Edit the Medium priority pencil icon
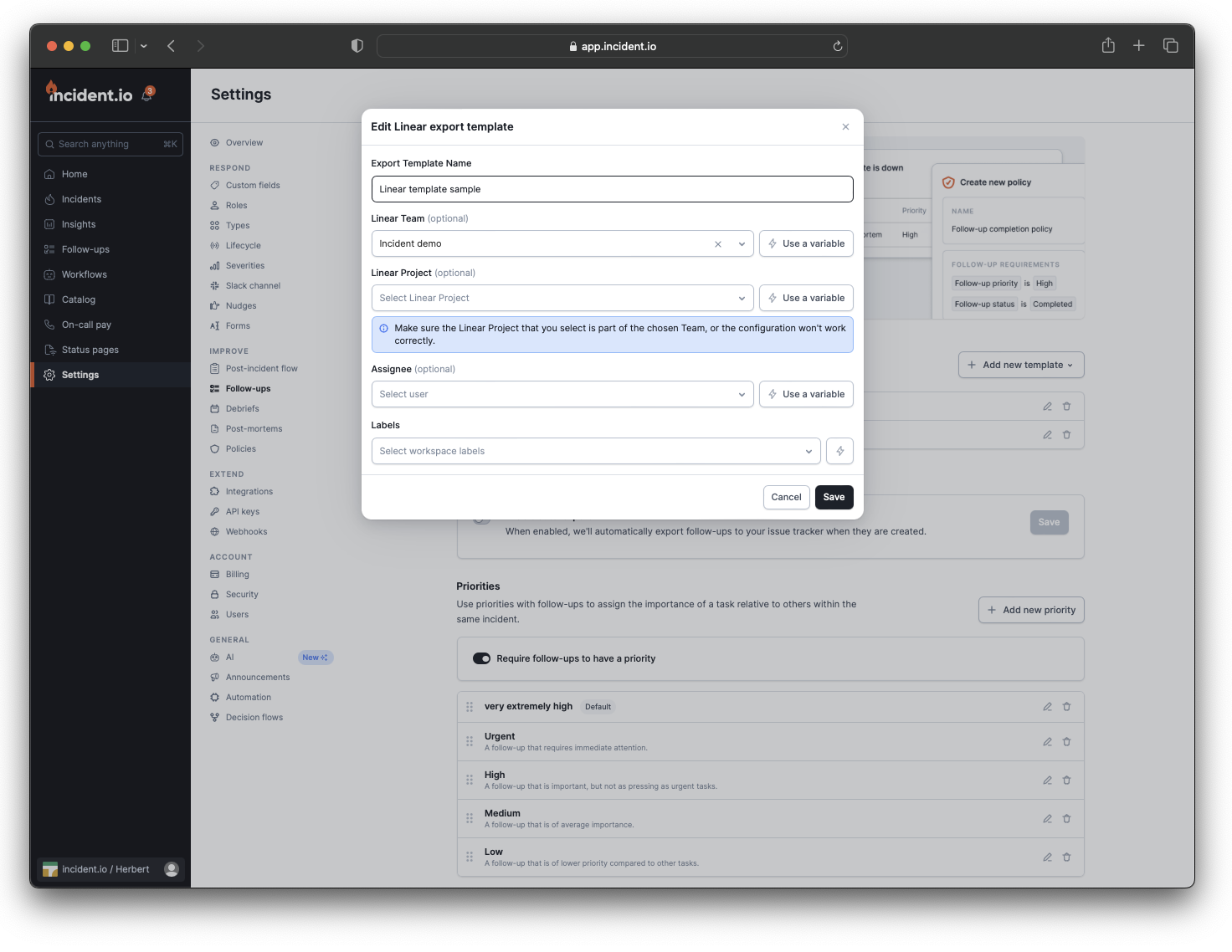This screenshot has height=952, width=1232. (1047, 819)
